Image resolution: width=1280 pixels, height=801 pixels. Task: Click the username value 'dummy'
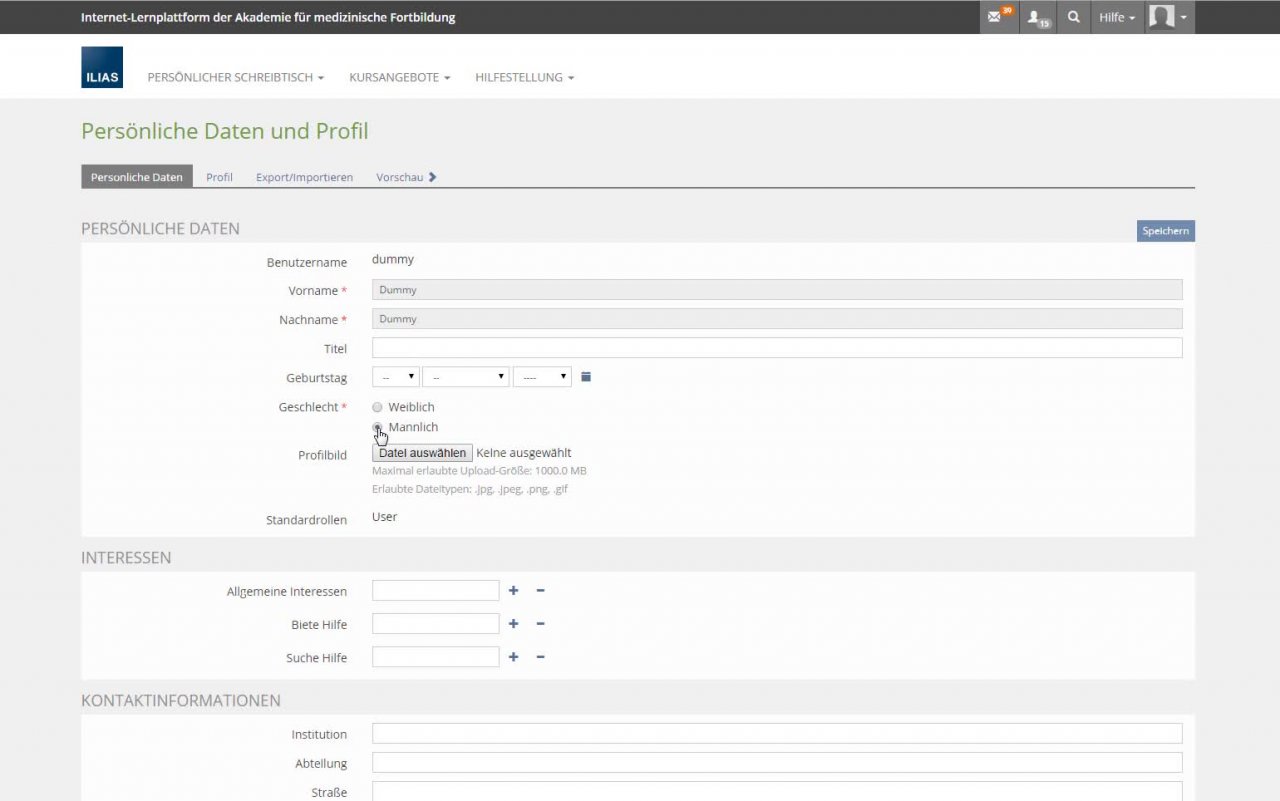click(x=393, y=259)
